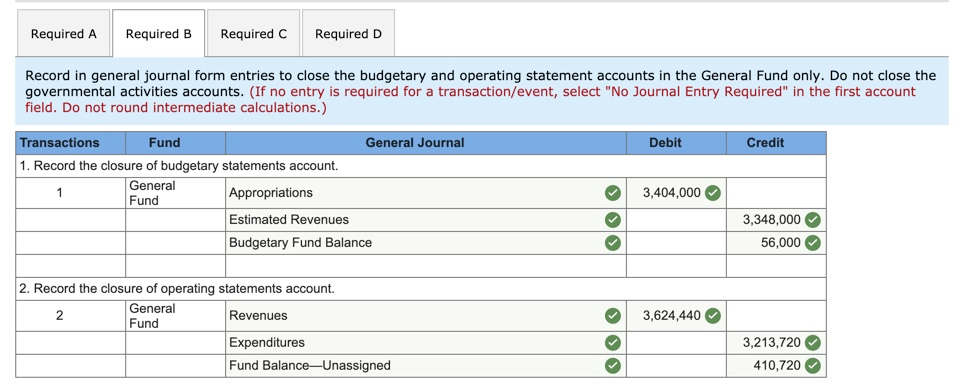Screen dimensions: 972x385
Task: Switch to the Required A tab
Action: 63,33
